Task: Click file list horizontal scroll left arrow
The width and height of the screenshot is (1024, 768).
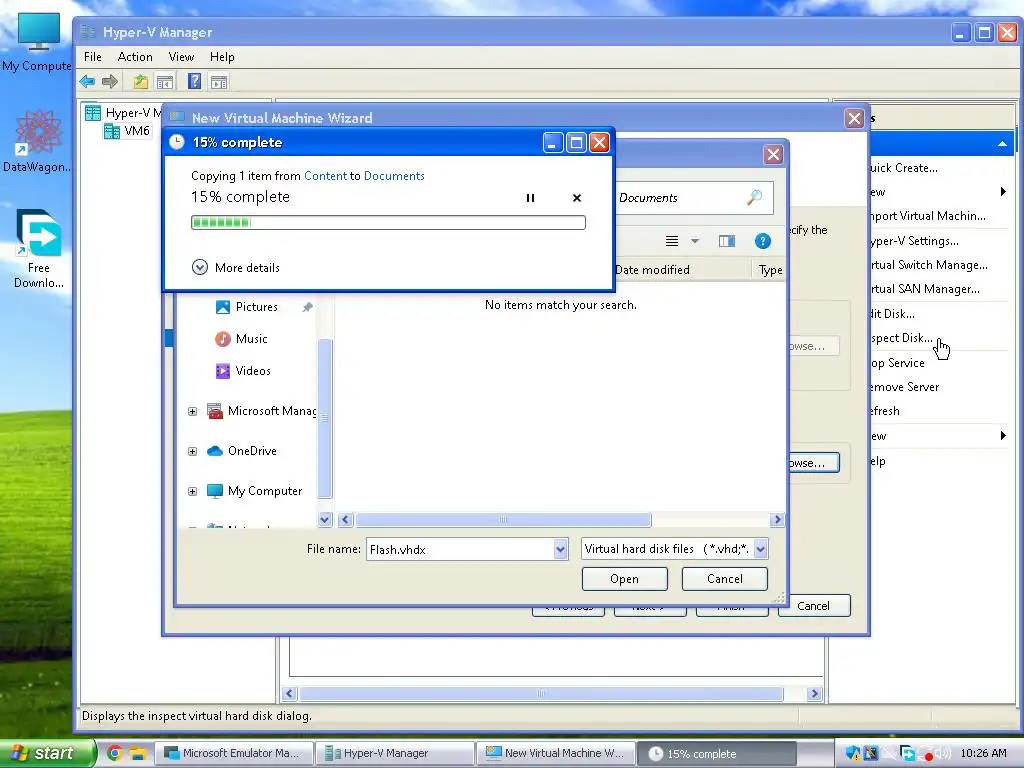Action: tap(346, 520)
